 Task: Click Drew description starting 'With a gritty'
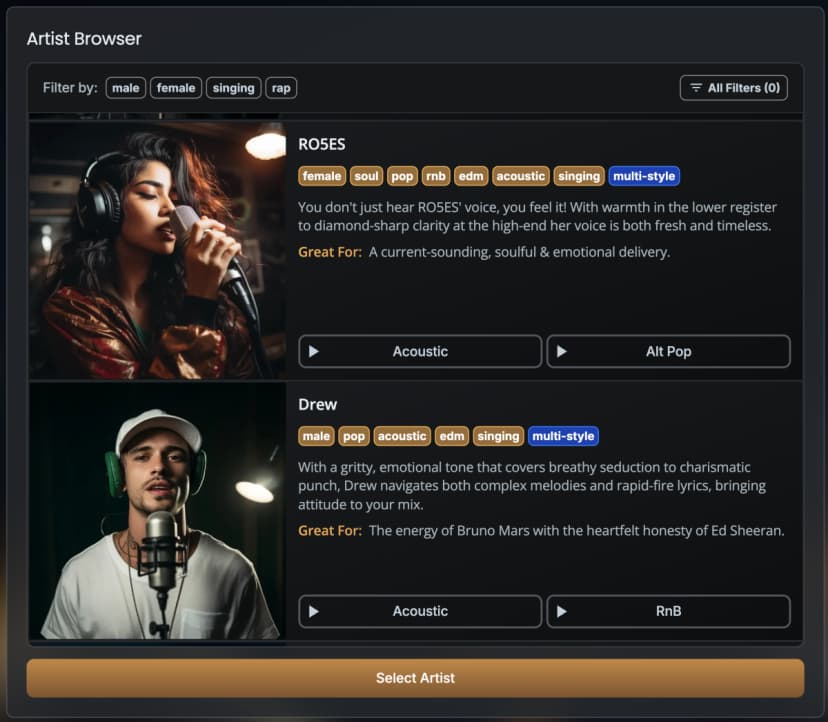point(532,486)
